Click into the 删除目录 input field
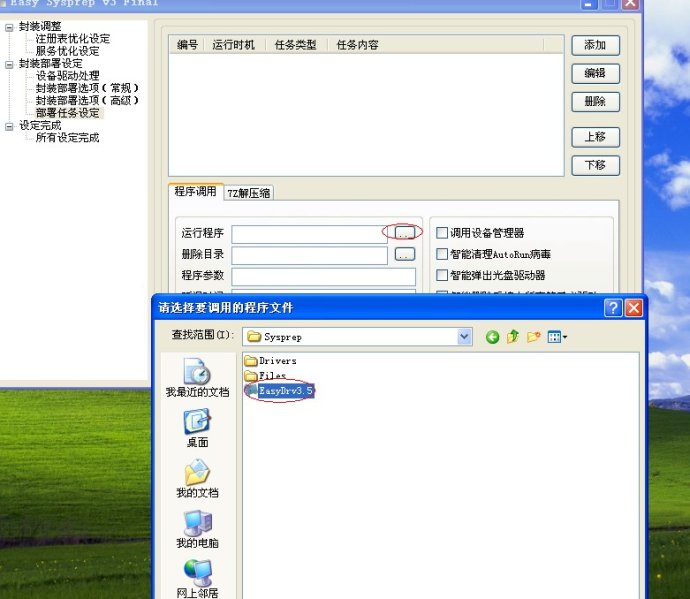The width and height of the screenshot is (690, 599). click(309, 255)
